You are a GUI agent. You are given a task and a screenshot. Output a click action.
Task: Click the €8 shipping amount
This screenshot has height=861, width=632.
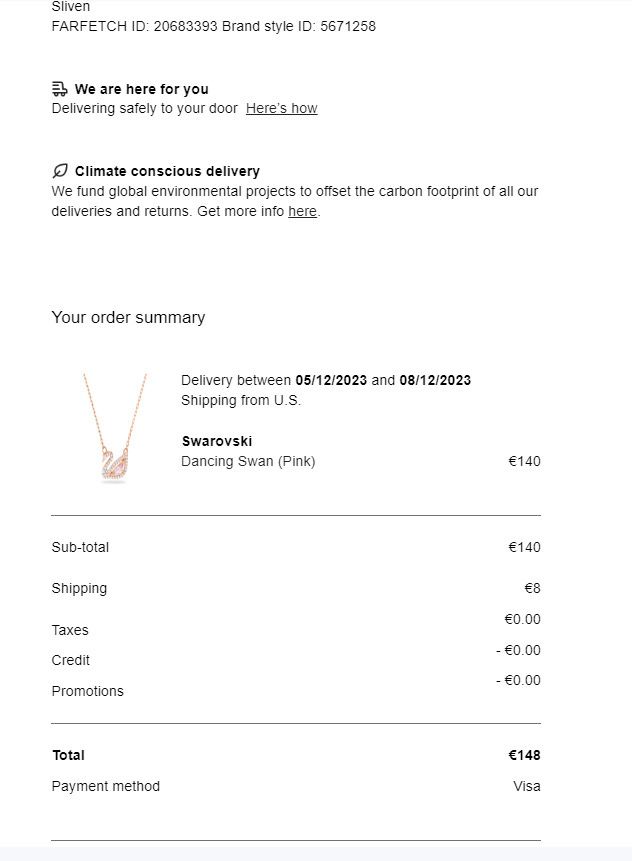pos(533,589)
